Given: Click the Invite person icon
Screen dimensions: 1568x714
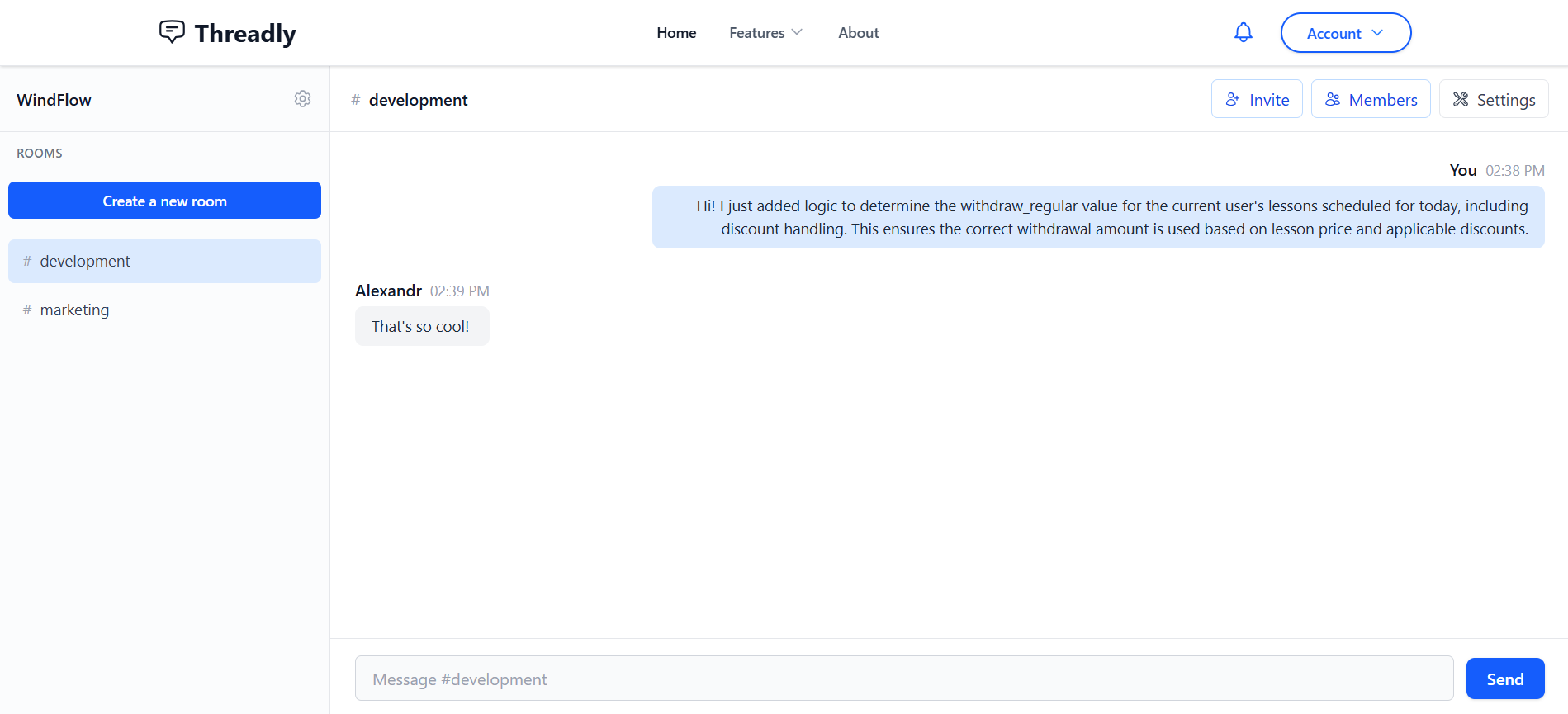Looking at the screenshot, I should pyautogui.click(x=1232, y=99).
